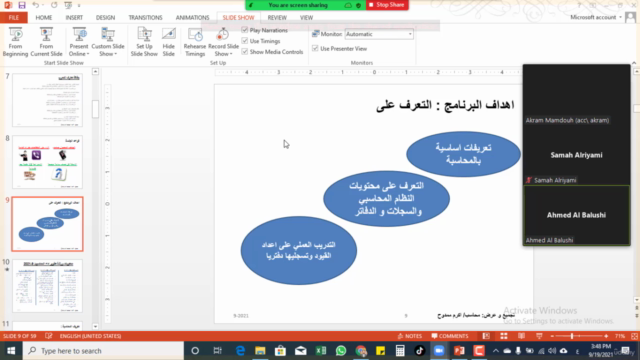640x360 pixels.
Task: Switch to the HOME tab
Action: (44, 18)
